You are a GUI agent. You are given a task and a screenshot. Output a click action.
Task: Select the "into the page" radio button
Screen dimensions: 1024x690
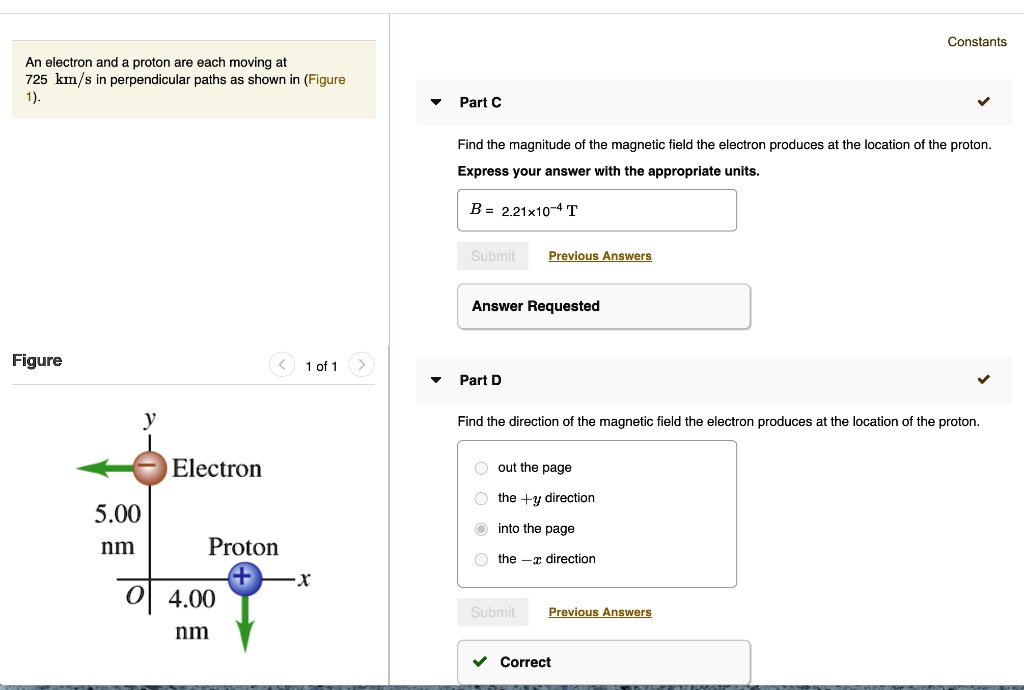tap(481, 529)
